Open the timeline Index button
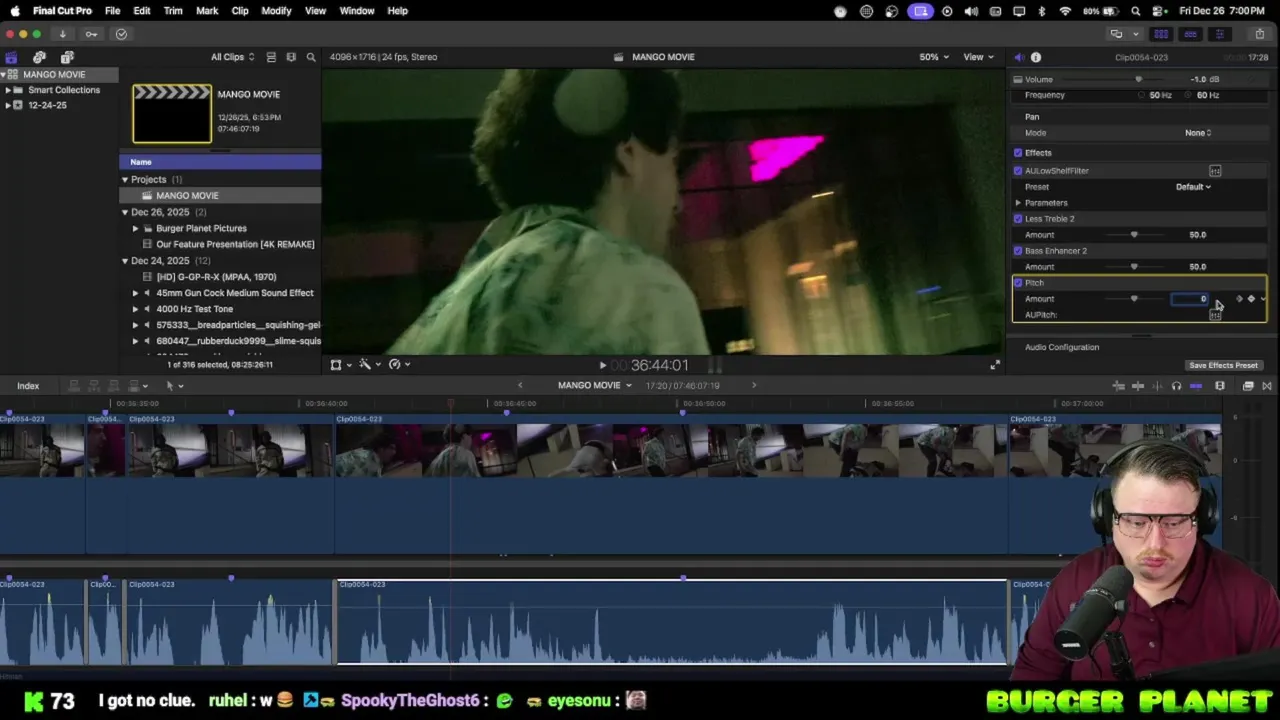This screenshot has width=1280, height=720. click(x=28, y=386)
